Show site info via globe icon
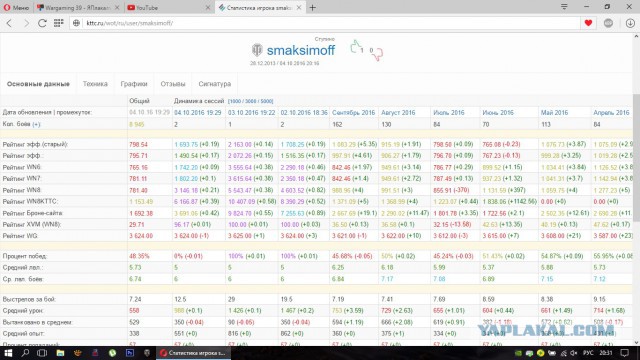Screen dimensions: 640x360 click(x=76, y=23)
